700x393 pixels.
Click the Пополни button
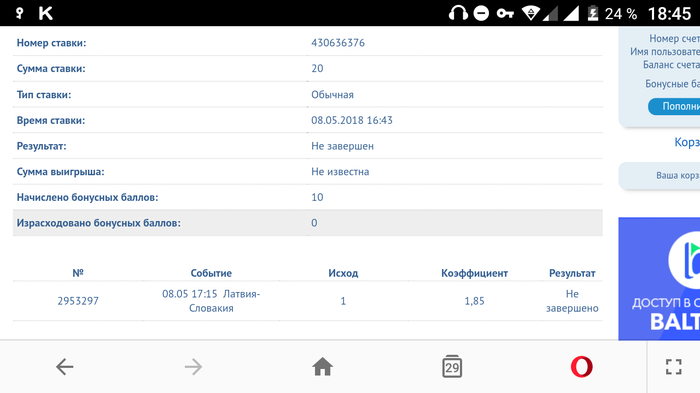coord(674,107)
